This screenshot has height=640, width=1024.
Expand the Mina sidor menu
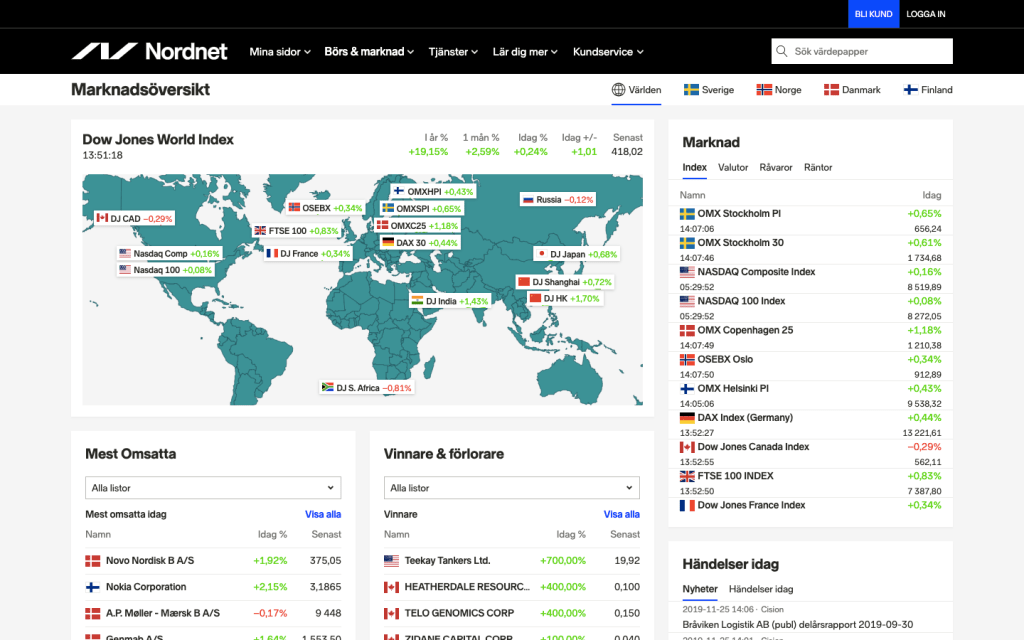pyautogui.click(x=280, y=52)
